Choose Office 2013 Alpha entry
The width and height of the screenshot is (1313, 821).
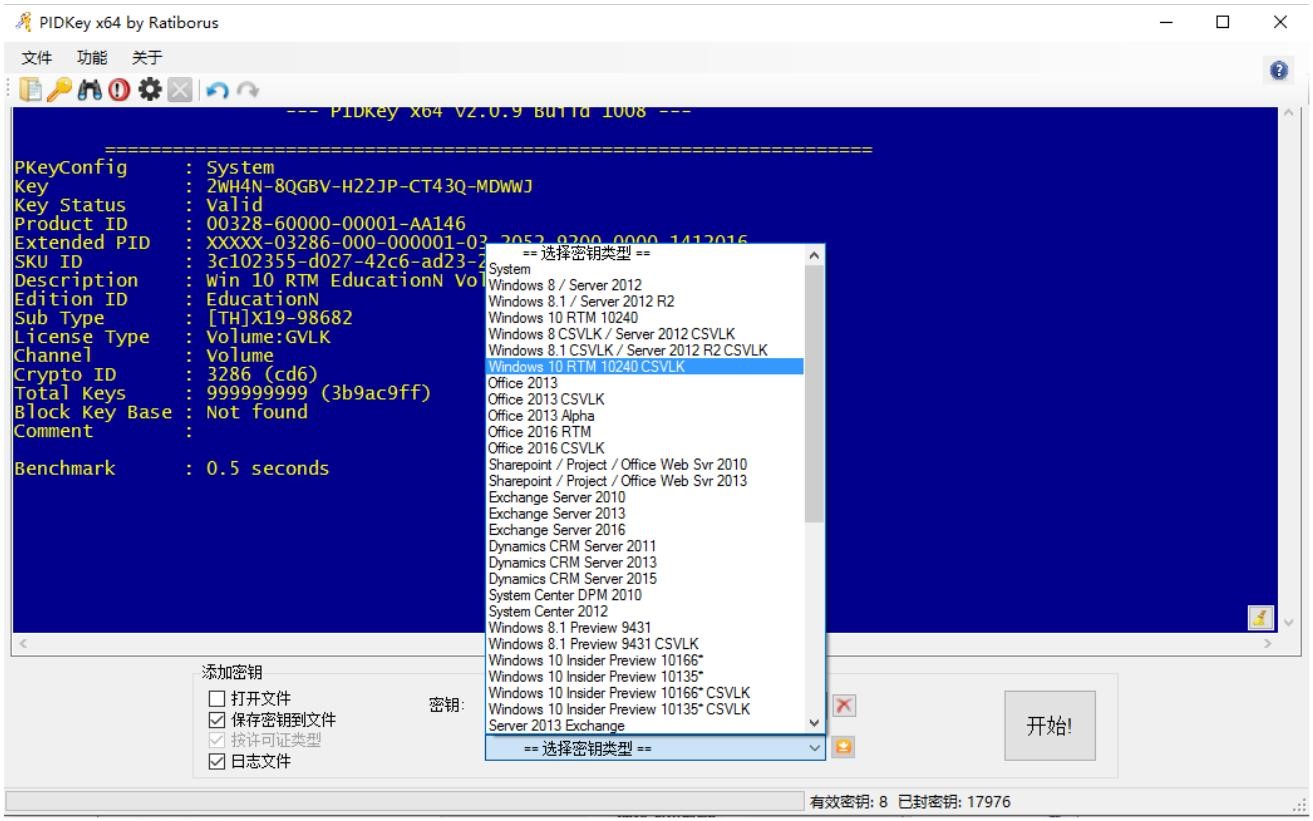point(645,415)
